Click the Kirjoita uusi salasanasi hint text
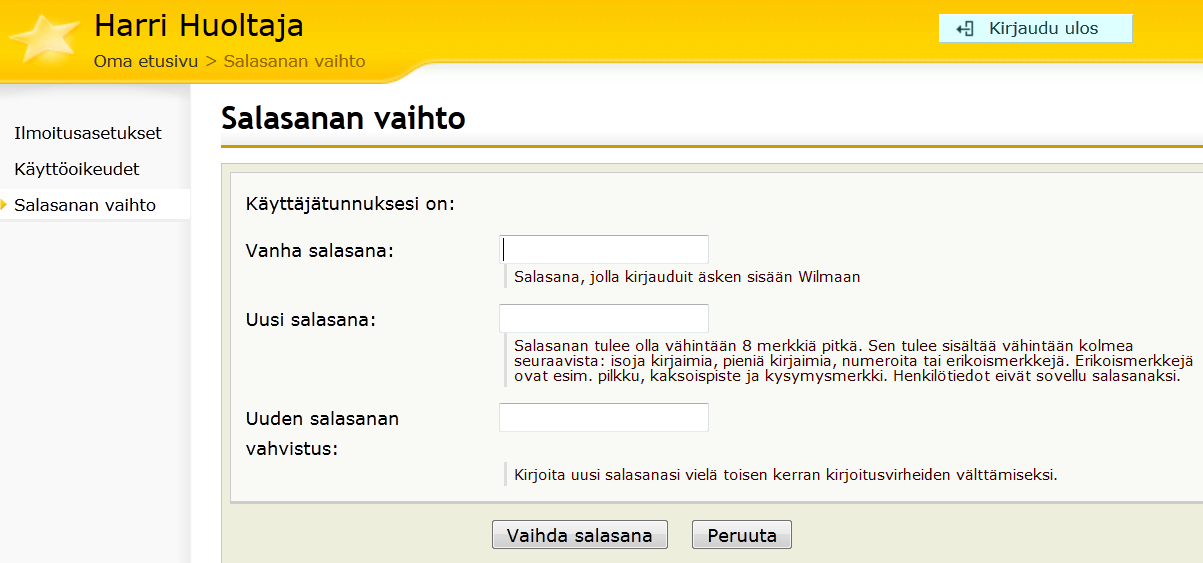This screenshot has width=1203, height=563. click(x=785, y=474)
